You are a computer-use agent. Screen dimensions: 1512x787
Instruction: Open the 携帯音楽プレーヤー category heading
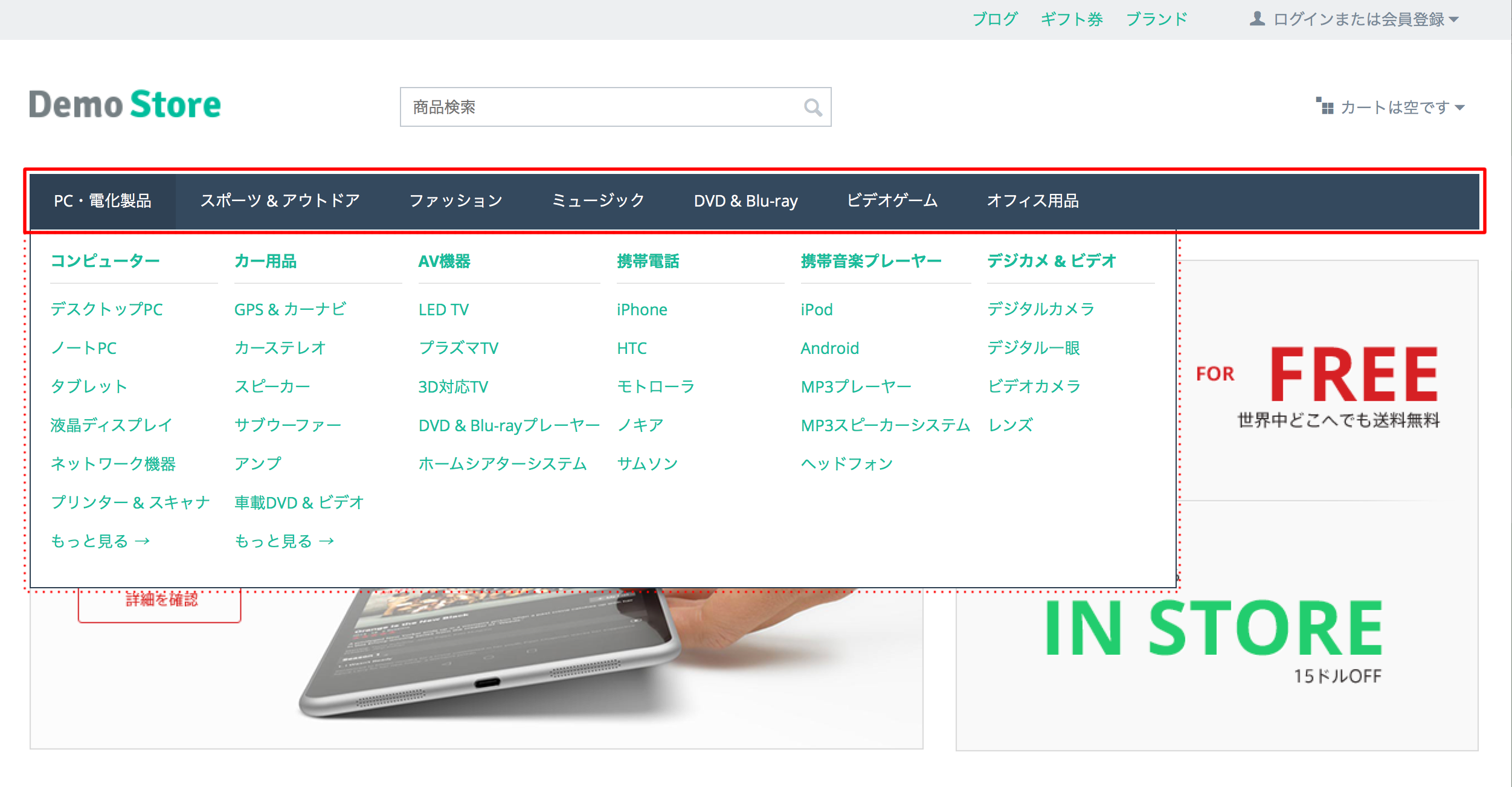(871, 262)
